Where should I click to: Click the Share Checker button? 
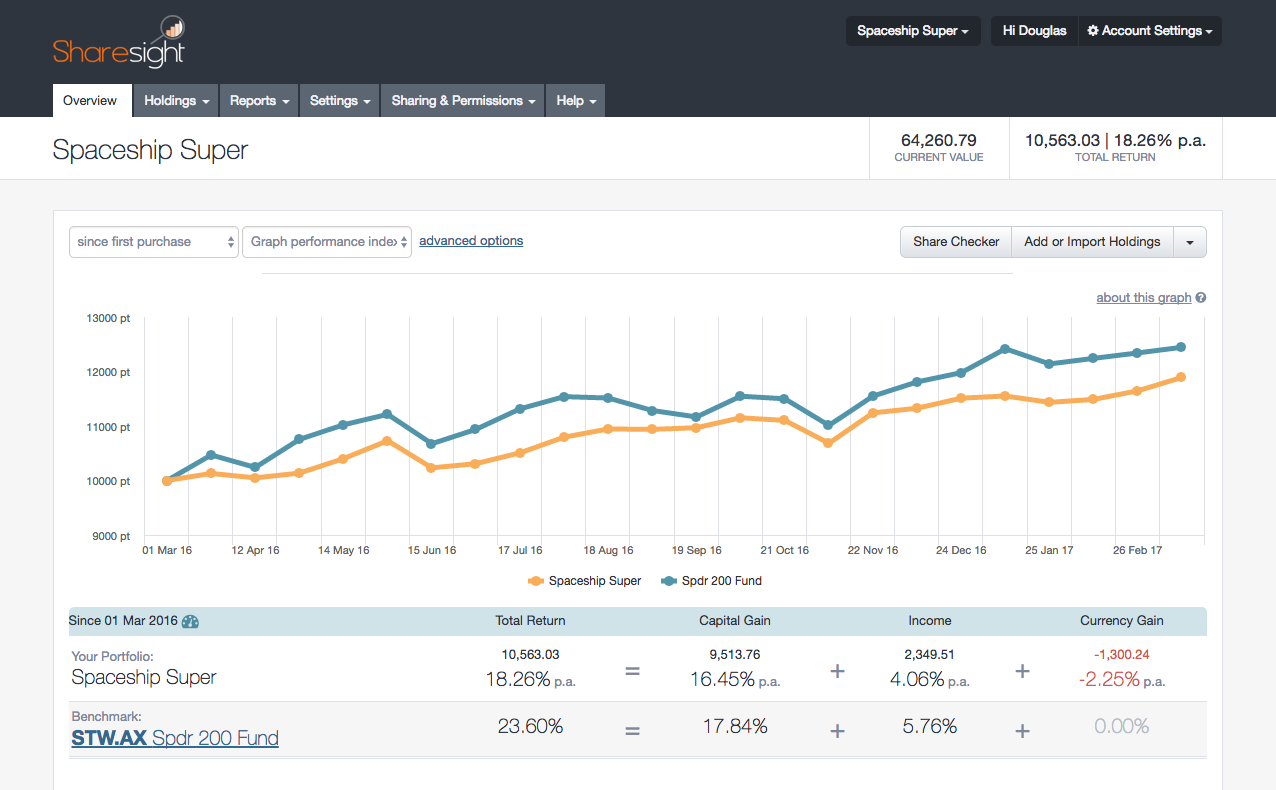[x=956, y=242]
